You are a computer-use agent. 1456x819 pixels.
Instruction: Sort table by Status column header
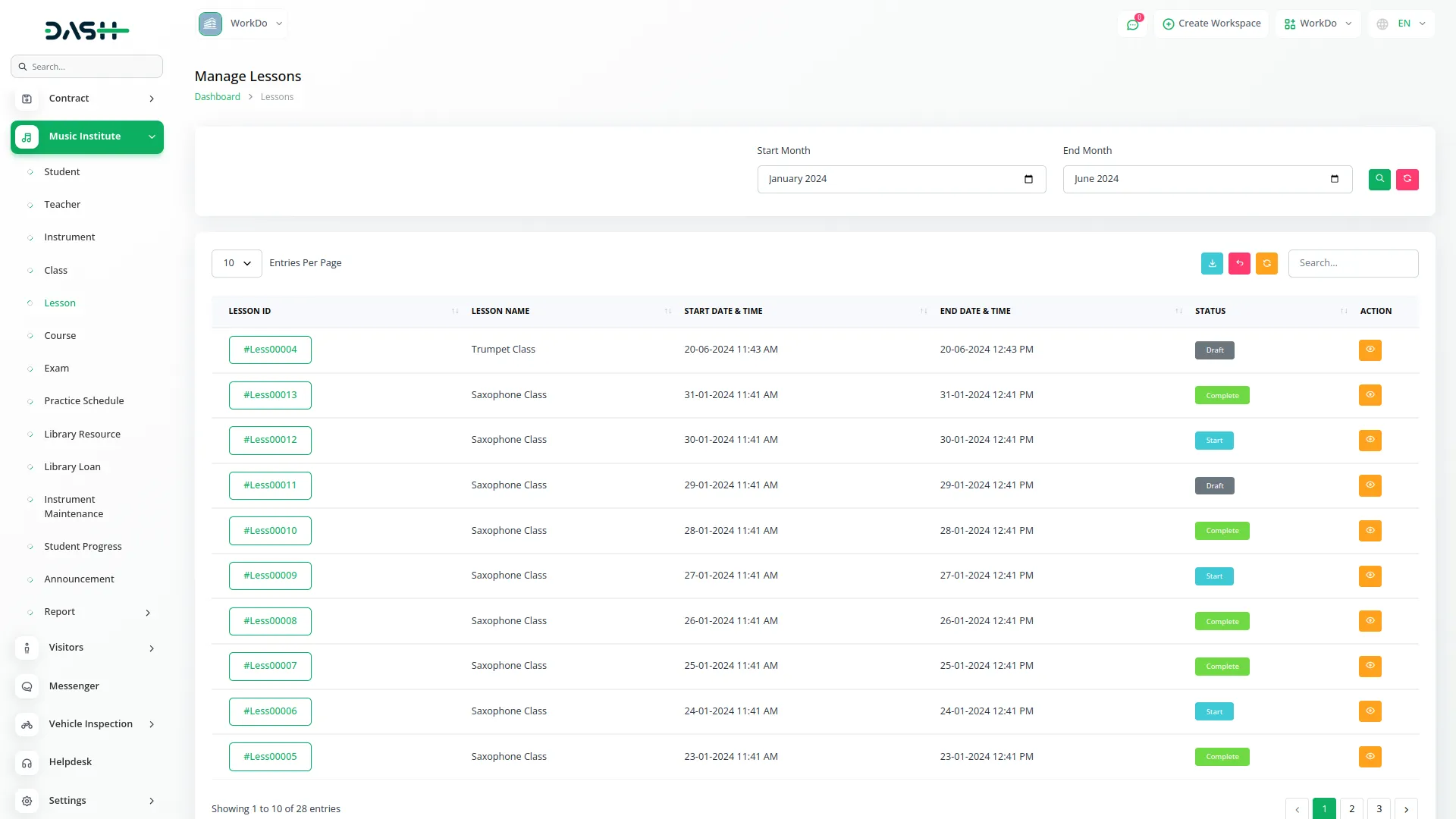pyautogui.click(x=1210, y=311)
